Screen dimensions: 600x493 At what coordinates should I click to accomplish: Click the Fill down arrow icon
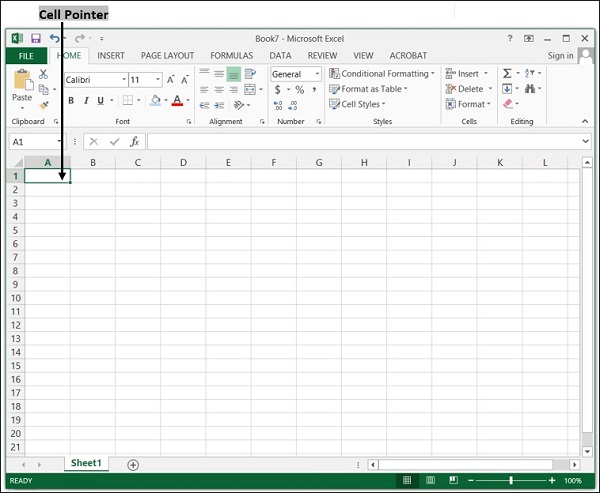click(507, 89)
